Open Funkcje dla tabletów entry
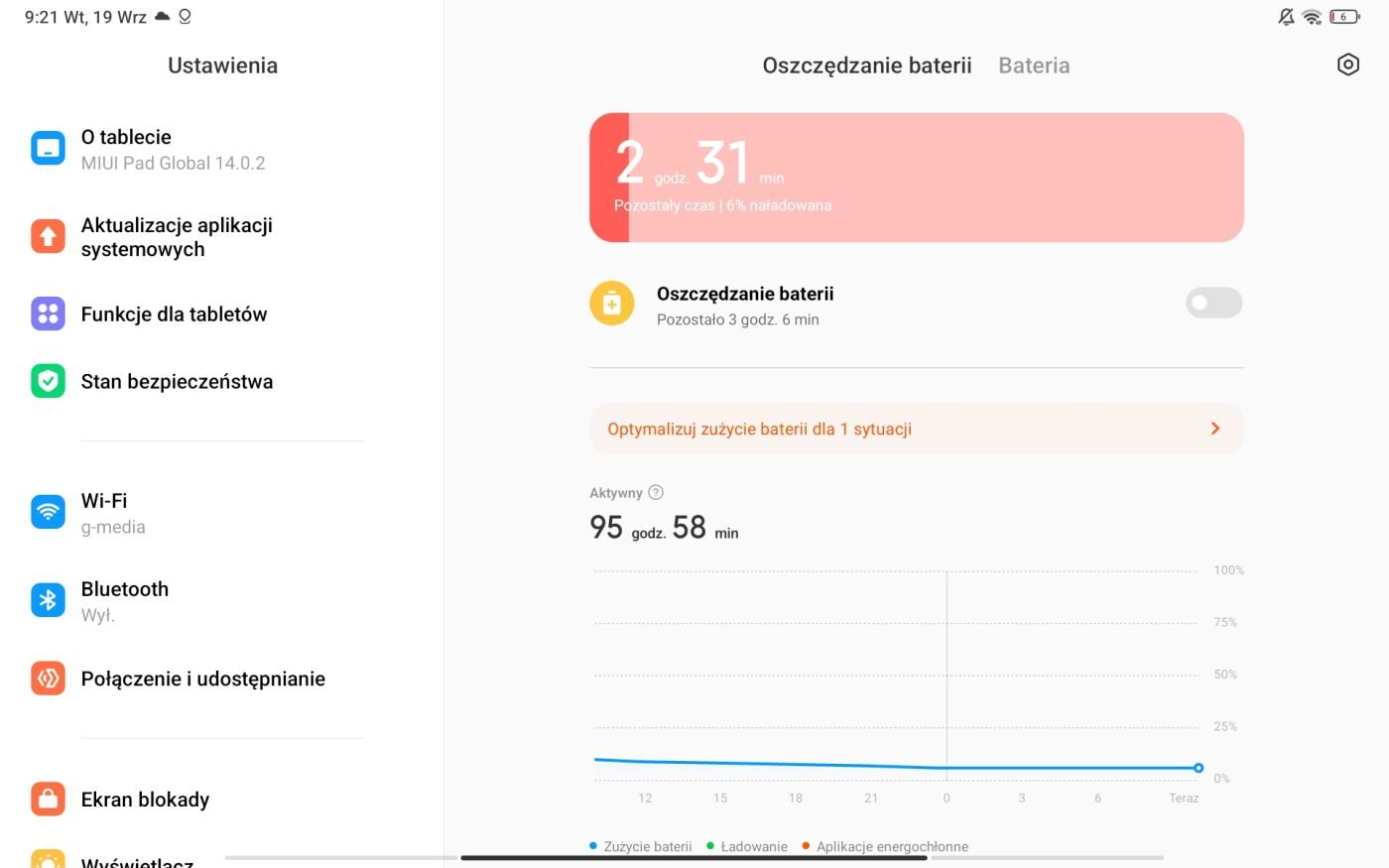 222,313
